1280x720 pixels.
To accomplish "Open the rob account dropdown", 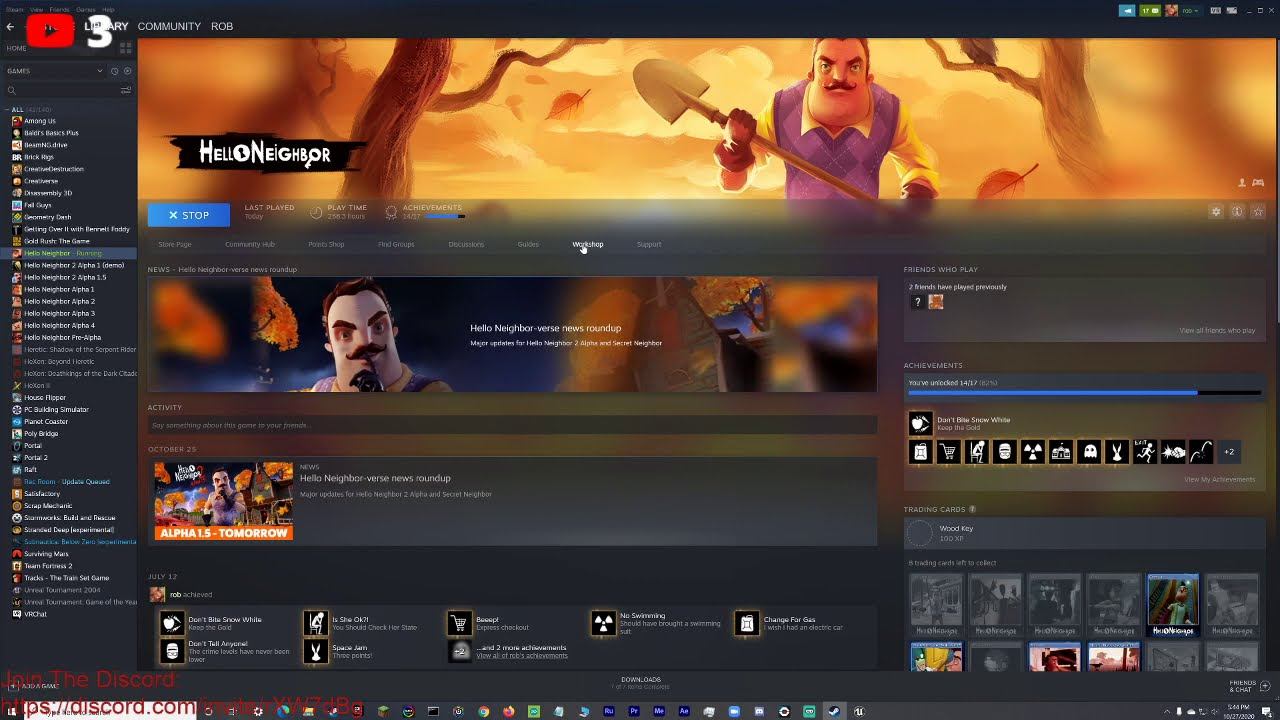I will pos(1190,11).
